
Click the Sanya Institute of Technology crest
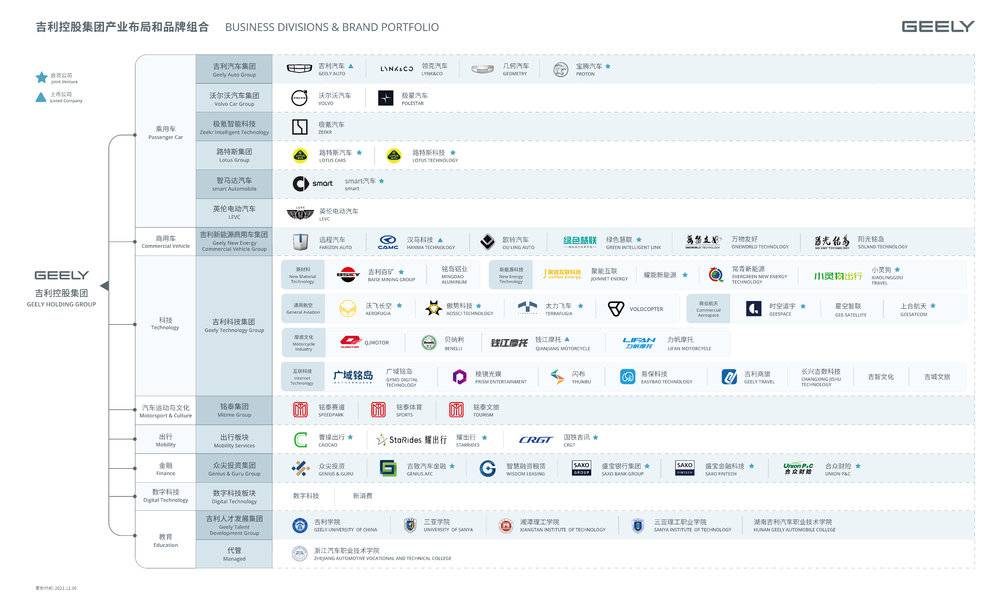638,526
